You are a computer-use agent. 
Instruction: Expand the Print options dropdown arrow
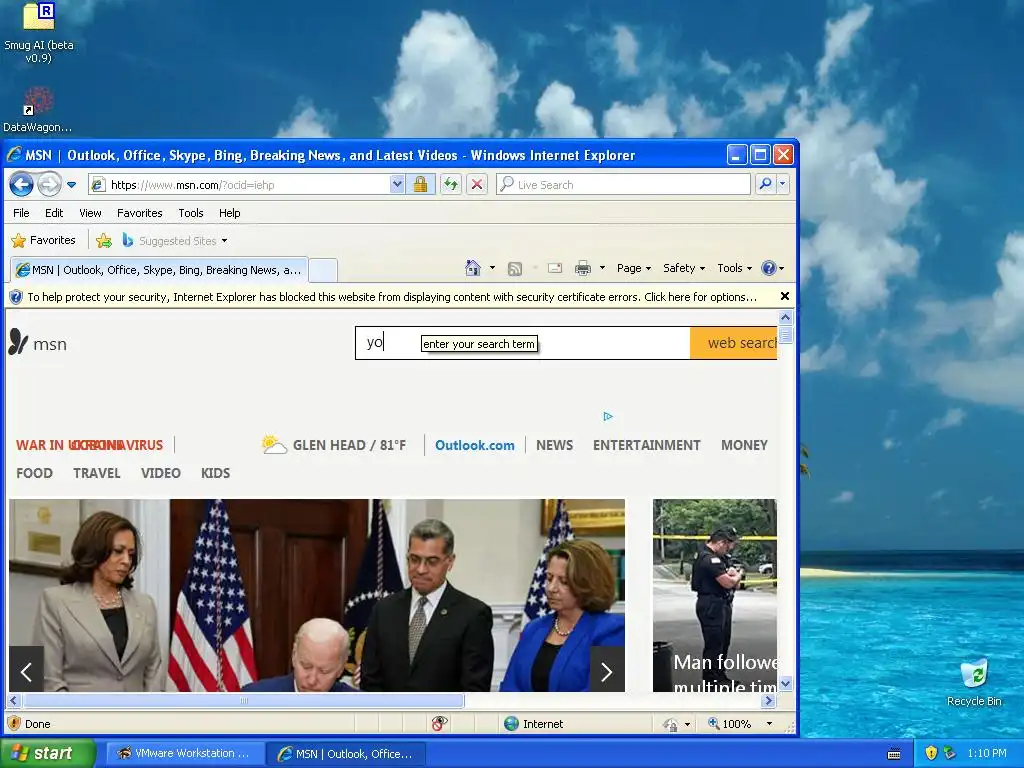[x=602, y=268]
